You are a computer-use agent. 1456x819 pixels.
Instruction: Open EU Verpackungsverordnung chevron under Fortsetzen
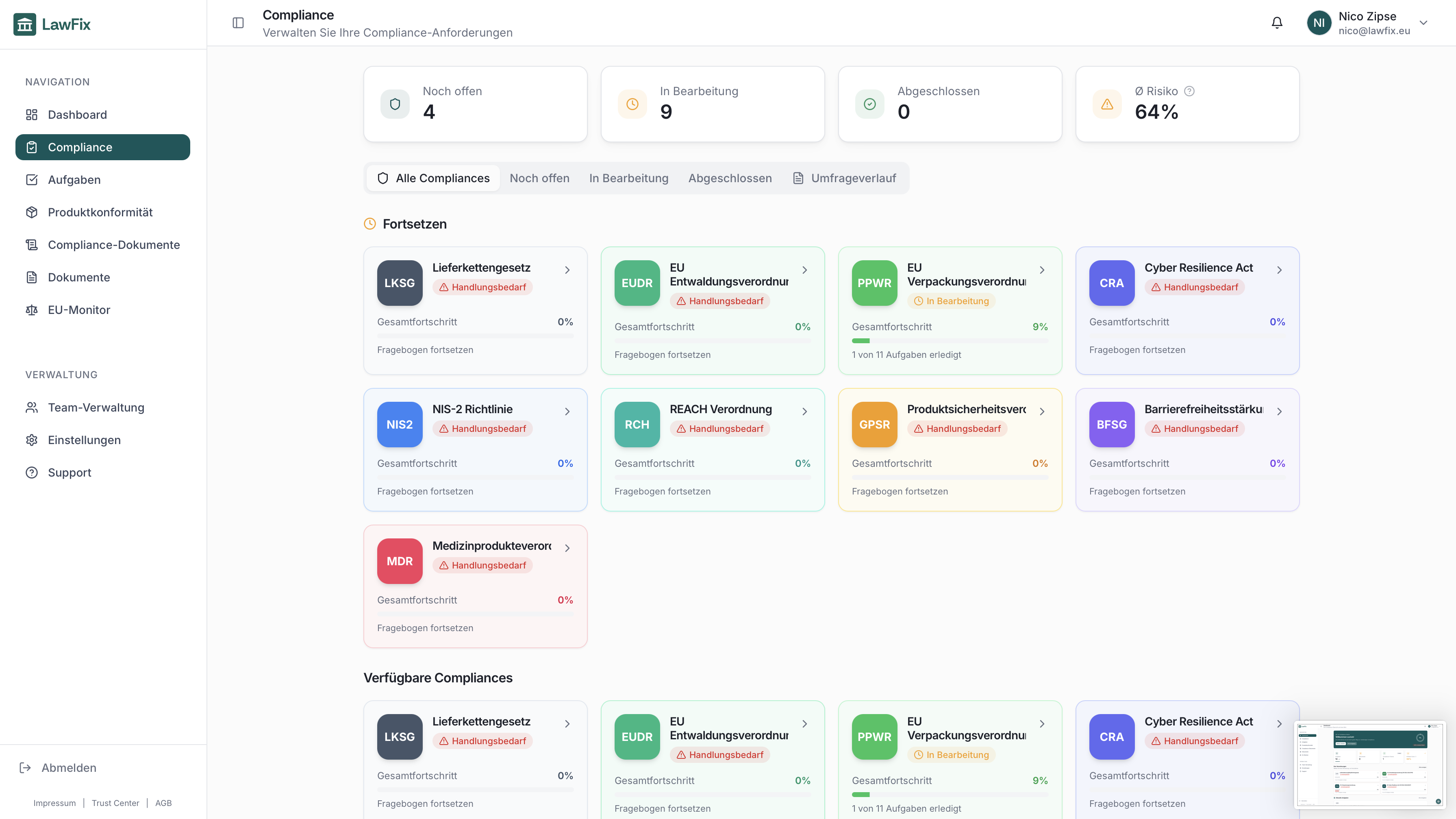point(1042,270)
